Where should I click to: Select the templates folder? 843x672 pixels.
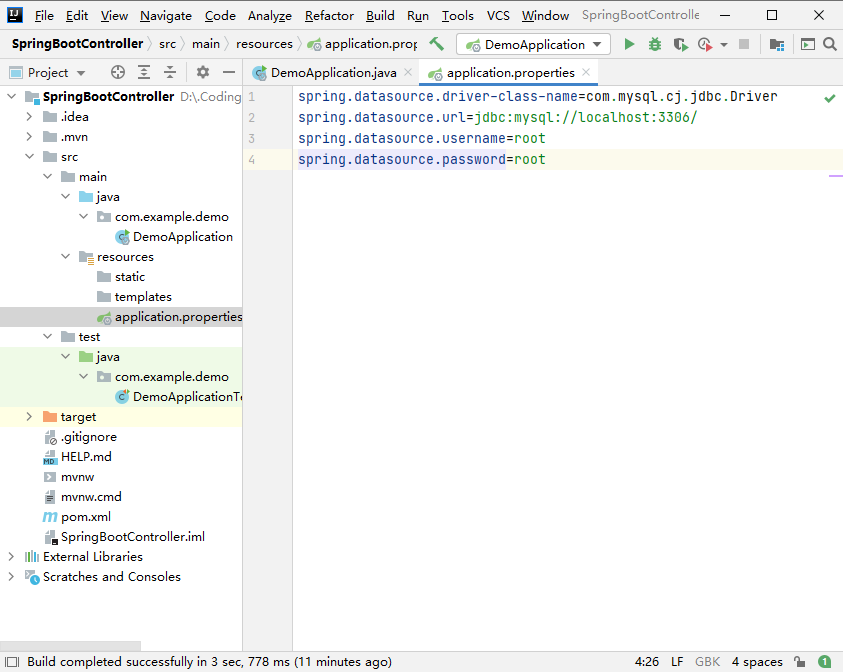(142, 296)
